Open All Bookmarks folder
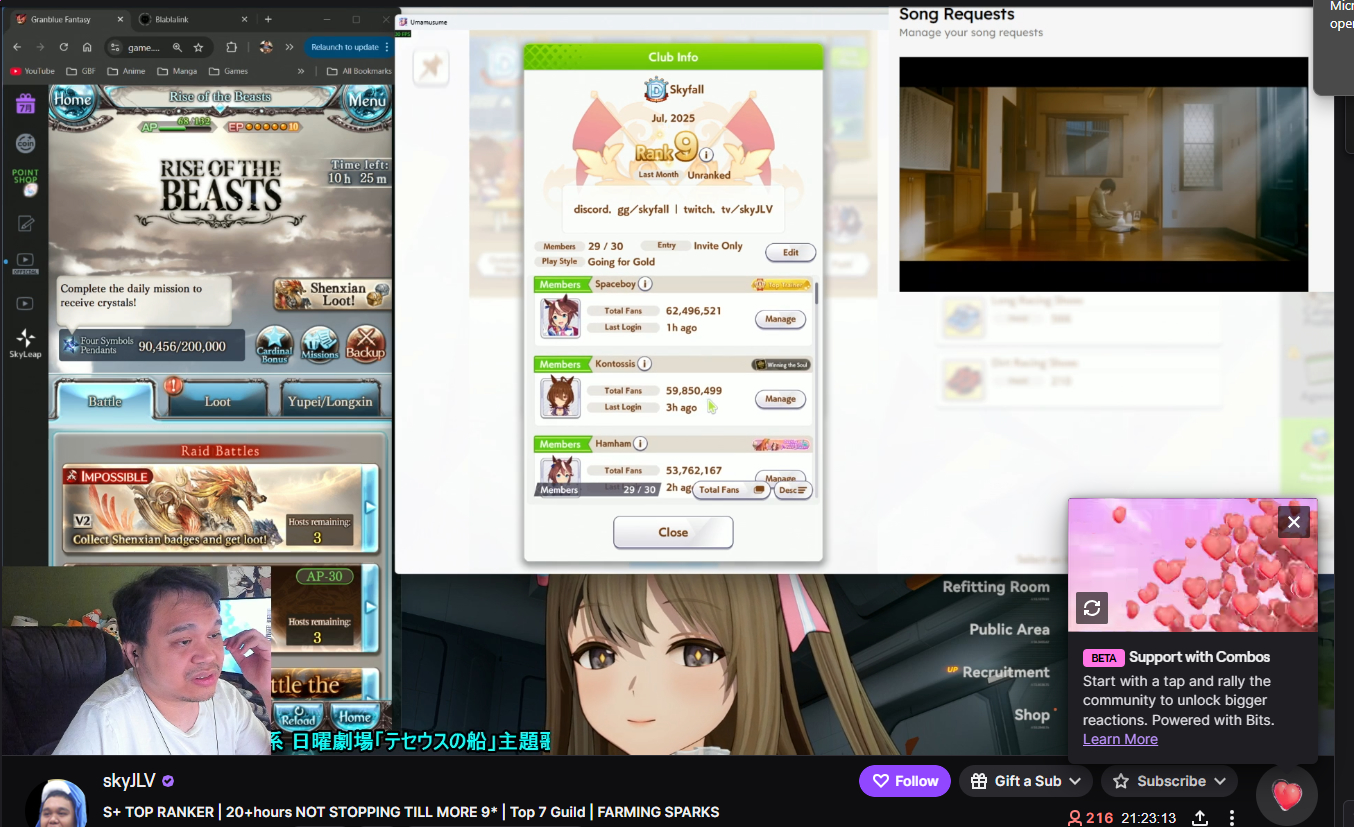The image size is (1354, 827). click(x=359, y=71)
